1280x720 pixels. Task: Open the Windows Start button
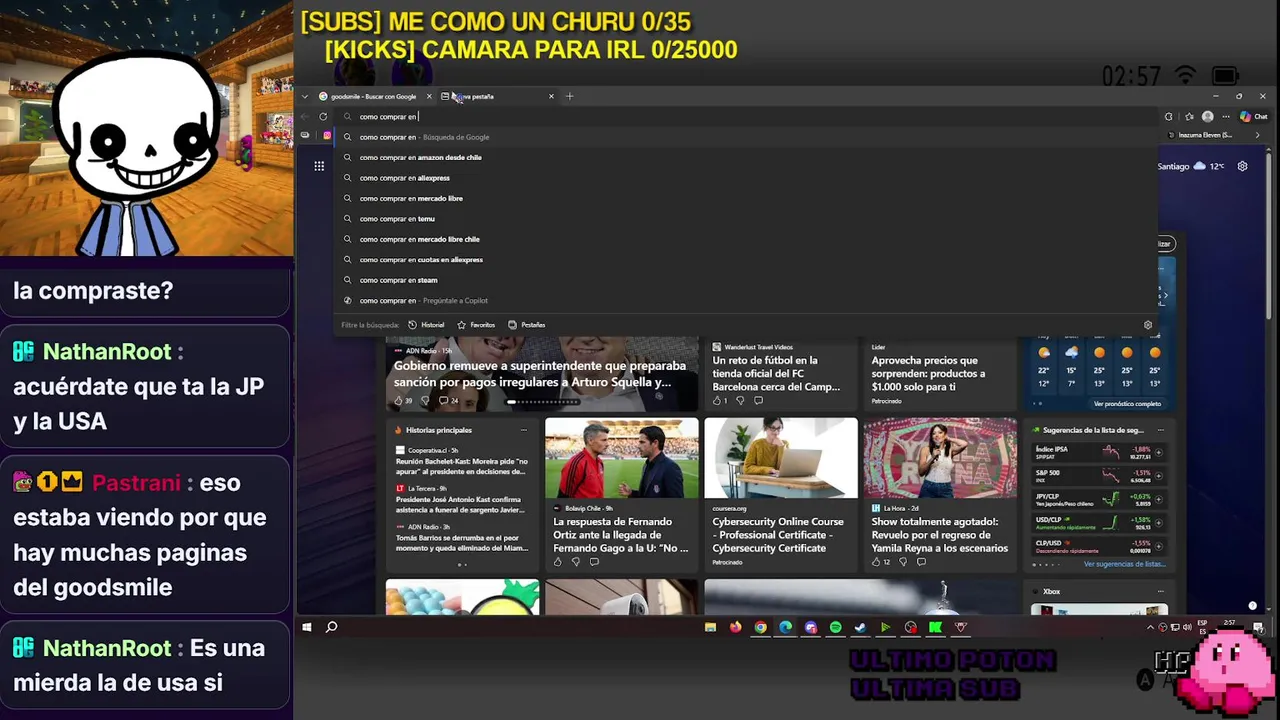pos(307,627)
